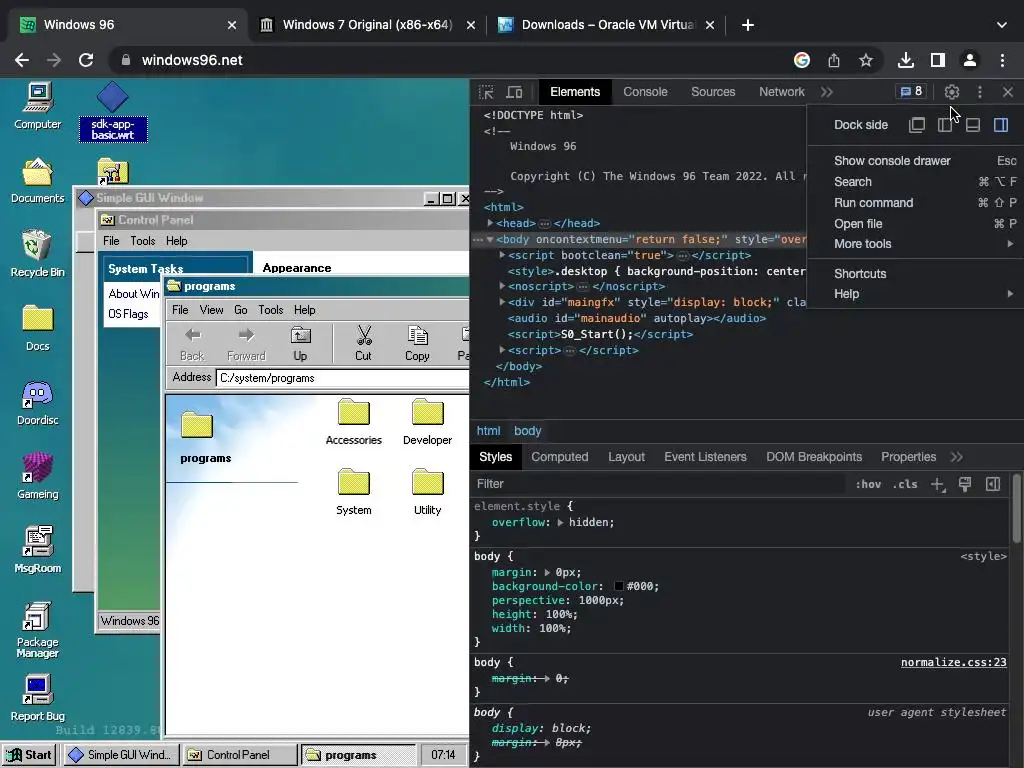Click the DevTools three-dot menu
The height and width of the screenshot is (768, 1024).
click(x=980, y=92)
